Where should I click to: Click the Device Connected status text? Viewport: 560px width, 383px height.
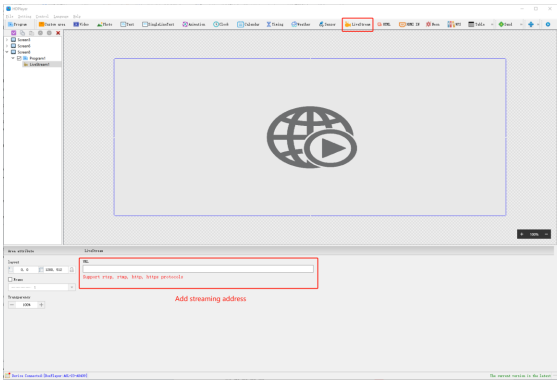[49, 375]
